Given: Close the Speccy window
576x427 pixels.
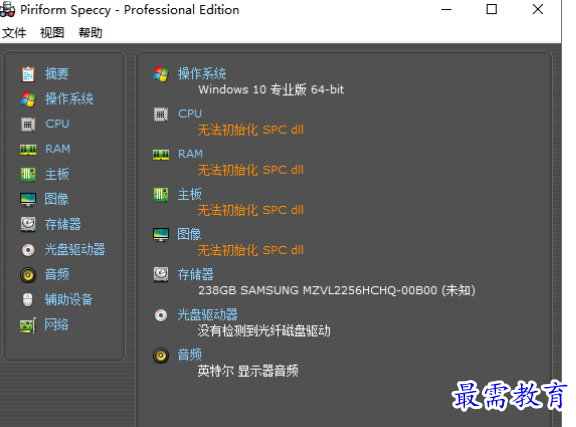Looking at the screenshot, I should (x=538, y=10).
